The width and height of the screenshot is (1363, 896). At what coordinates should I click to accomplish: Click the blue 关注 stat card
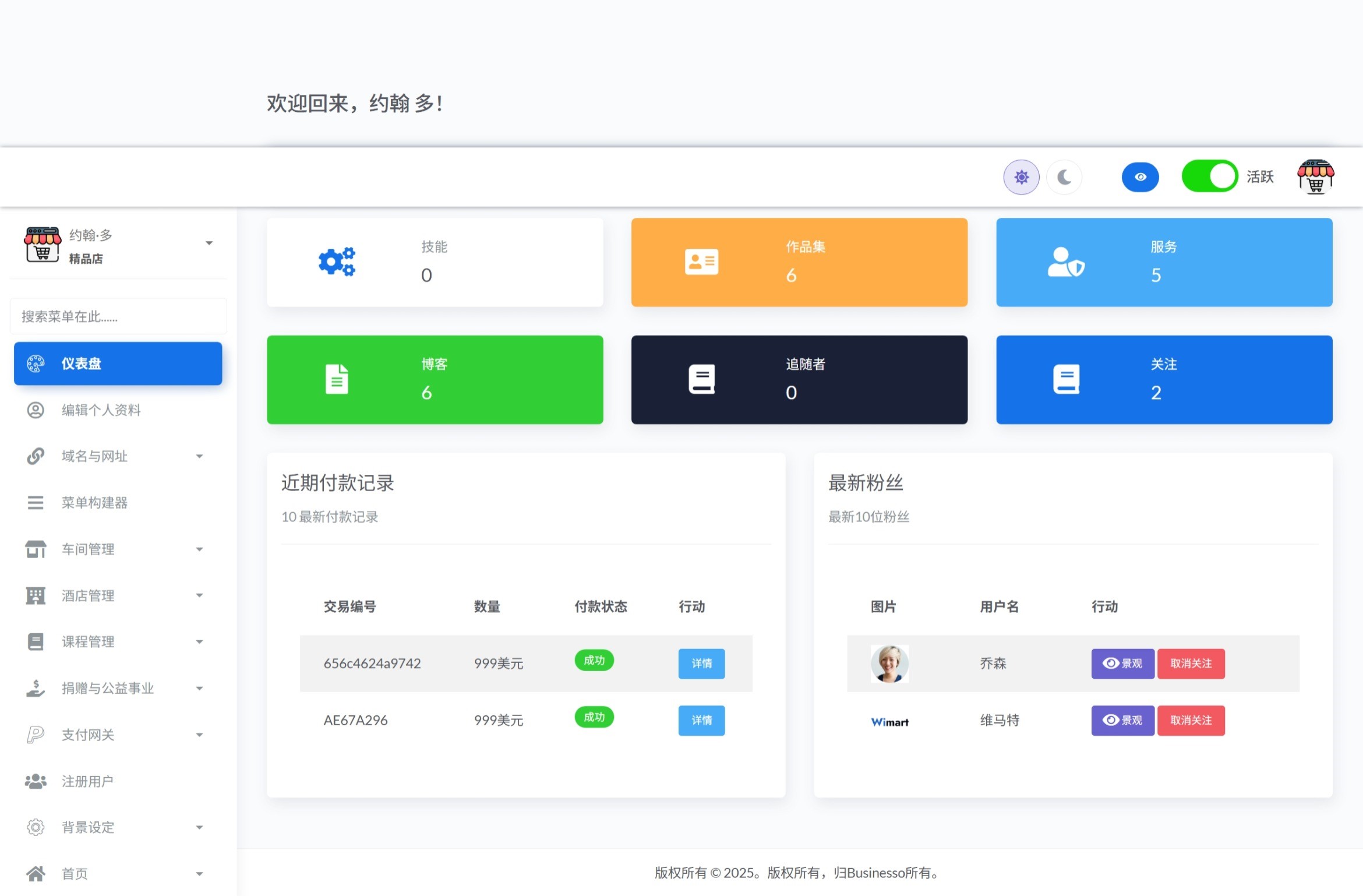(1164, 380)
